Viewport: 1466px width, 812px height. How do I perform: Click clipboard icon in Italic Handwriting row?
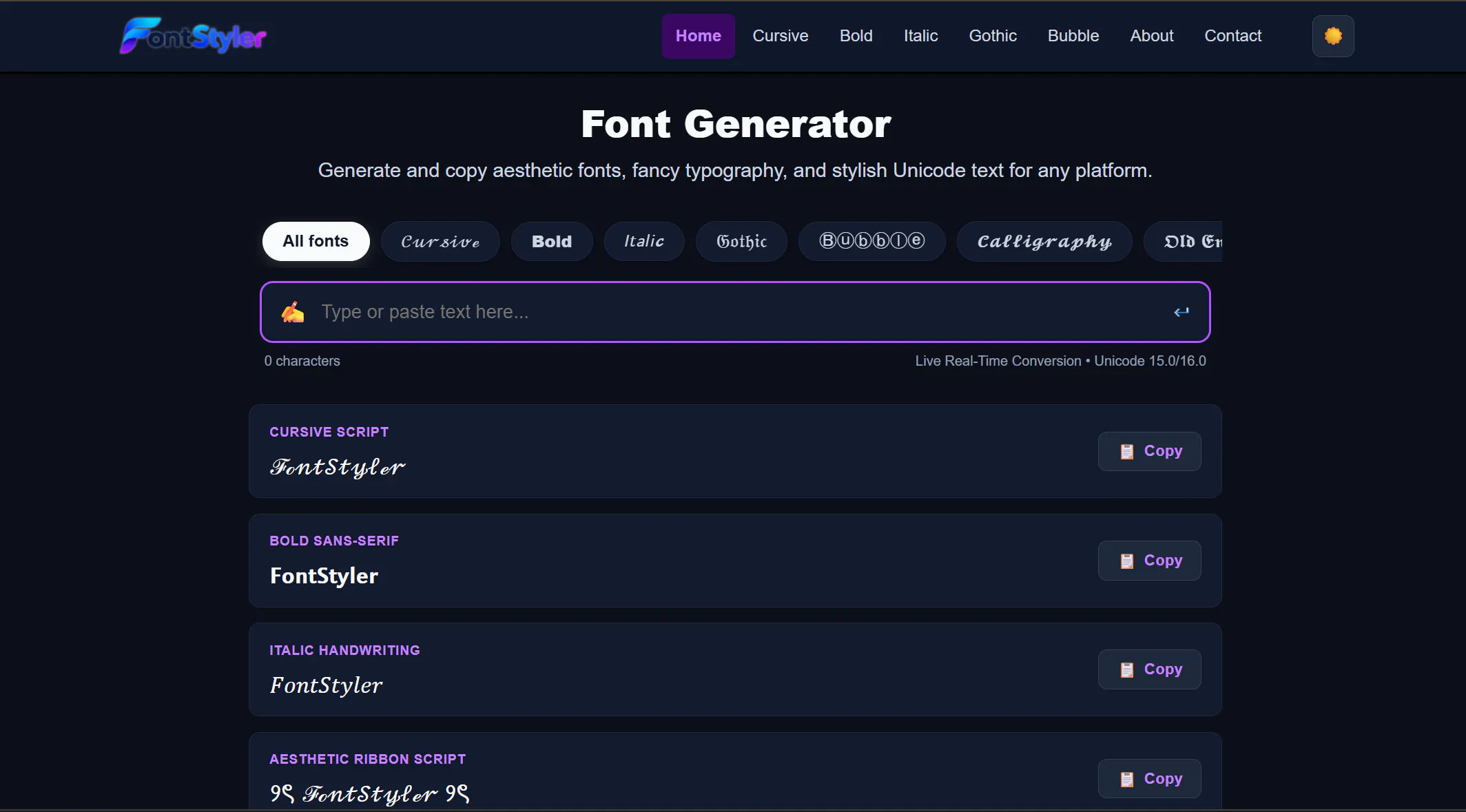coord(1127,670)
